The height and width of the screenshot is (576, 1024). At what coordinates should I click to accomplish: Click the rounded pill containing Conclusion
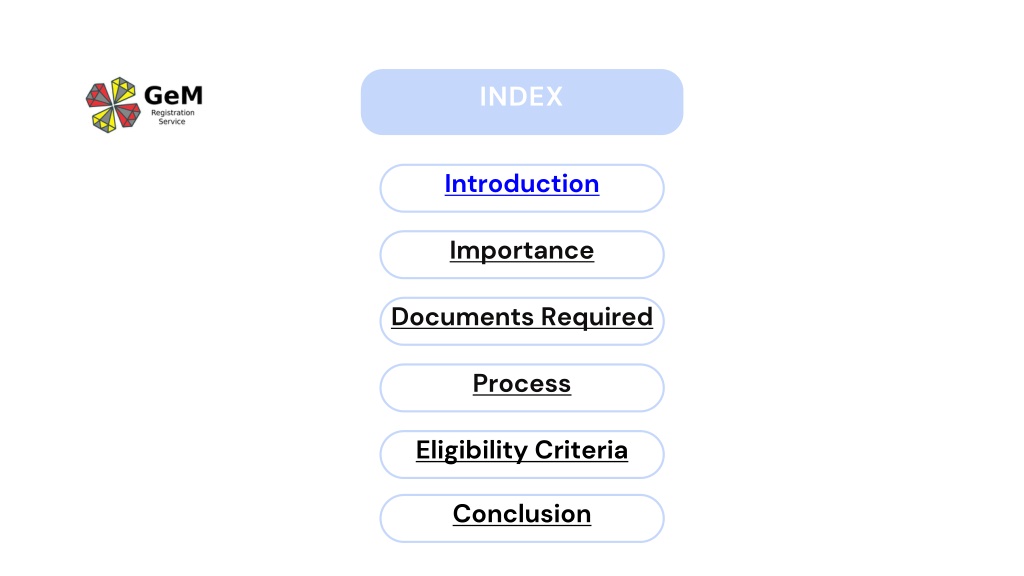click(522, 519)
